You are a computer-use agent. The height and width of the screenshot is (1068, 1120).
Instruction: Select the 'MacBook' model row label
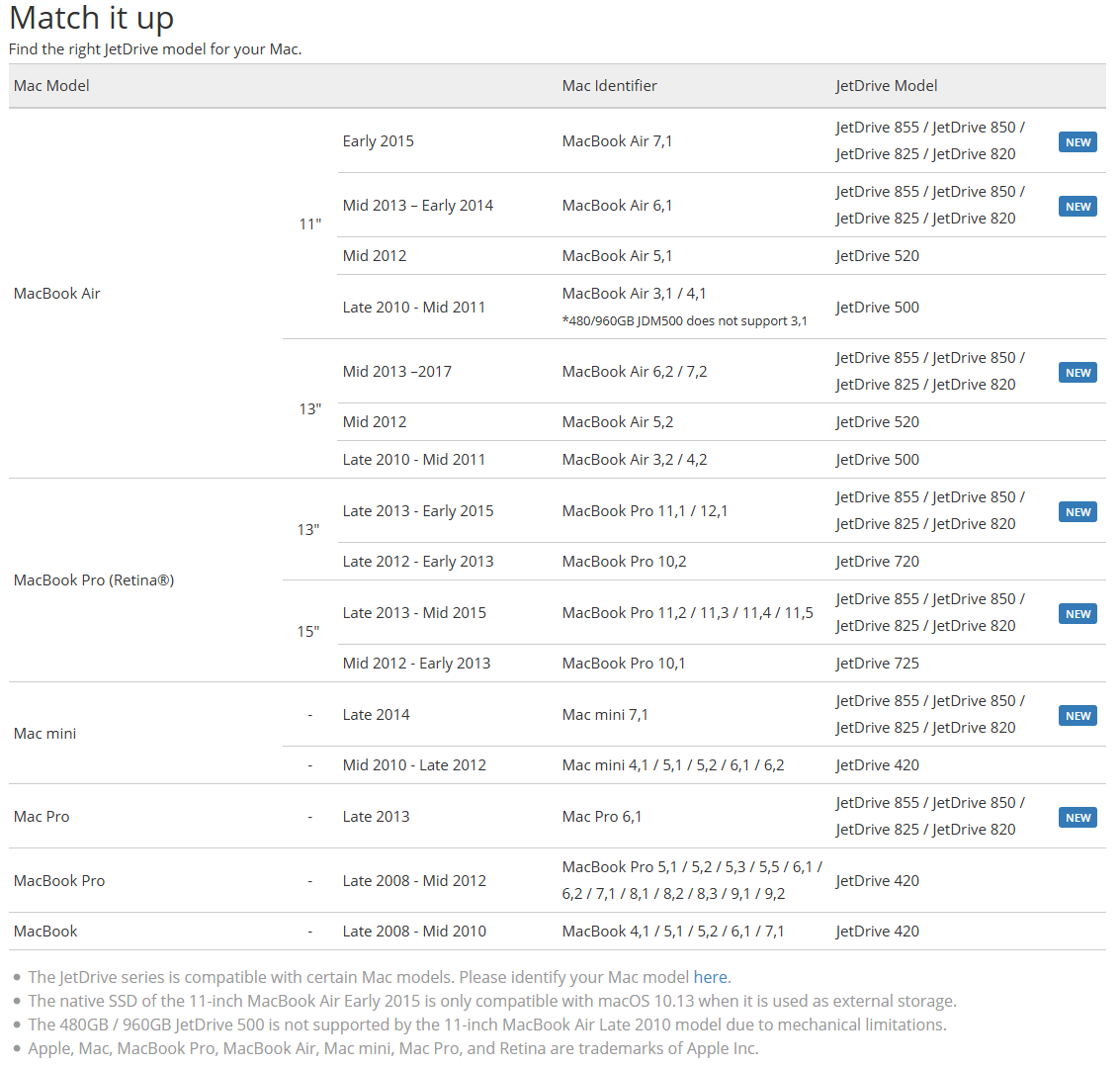click(x=45, y=932)
